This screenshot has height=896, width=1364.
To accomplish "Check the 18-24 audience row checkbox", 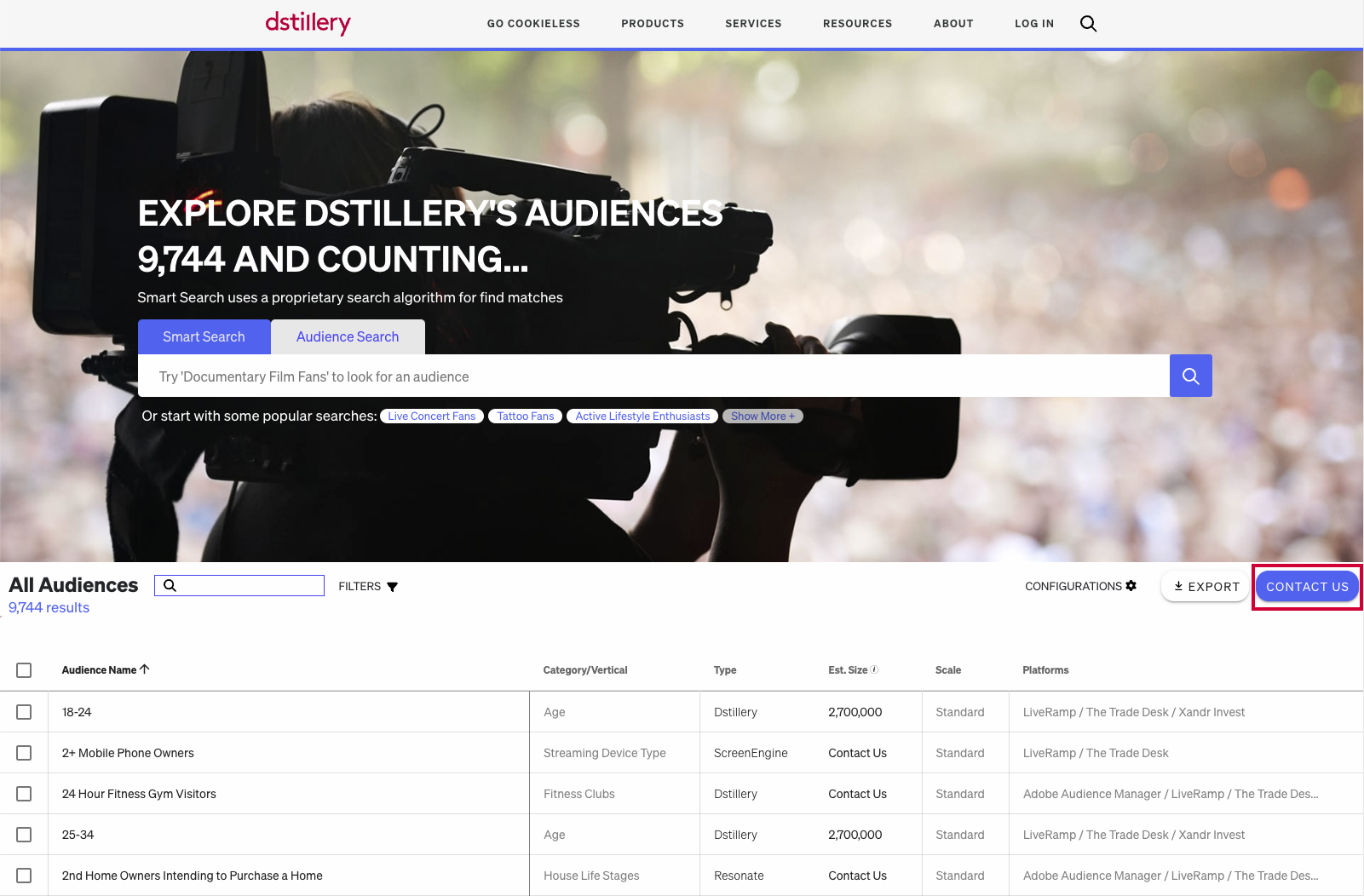I will coord(24,712).
